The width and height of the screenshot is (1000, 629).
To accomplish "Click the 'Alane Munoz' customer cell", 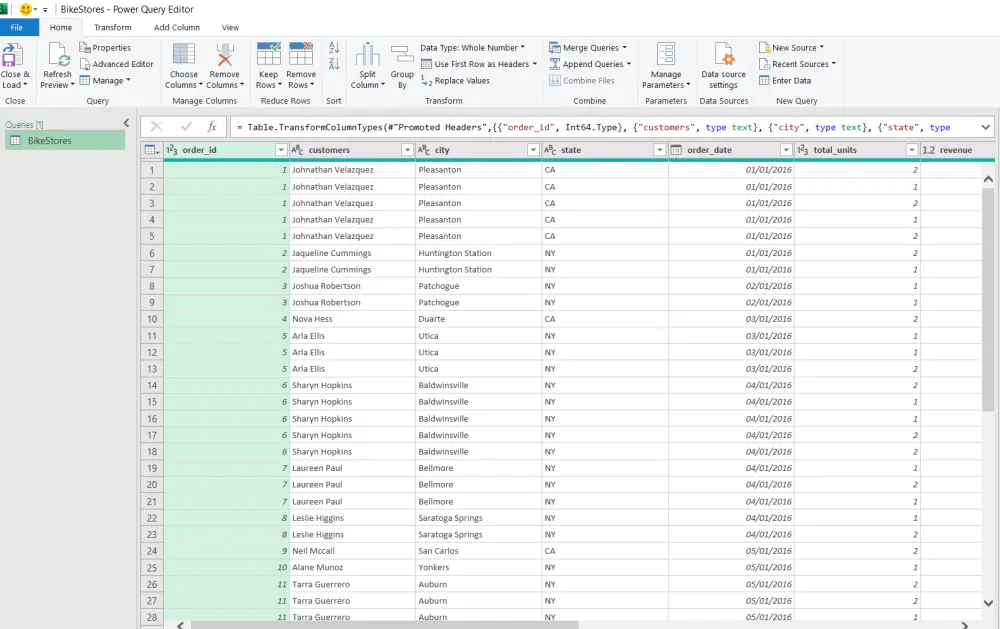I will pyautogui.click(x=353, y=568).
